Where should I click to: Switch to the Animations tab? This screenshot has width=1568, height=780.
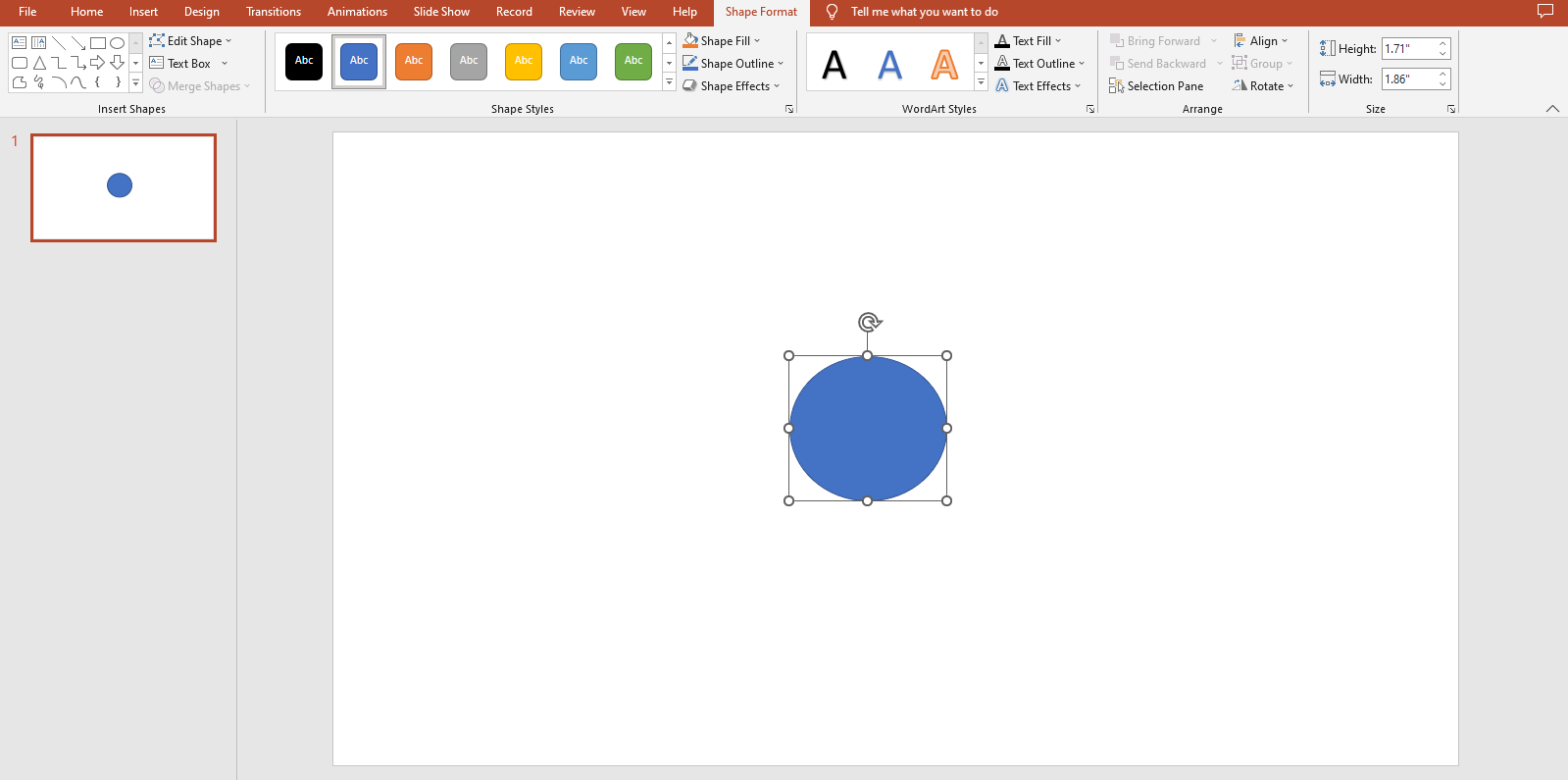357,12
